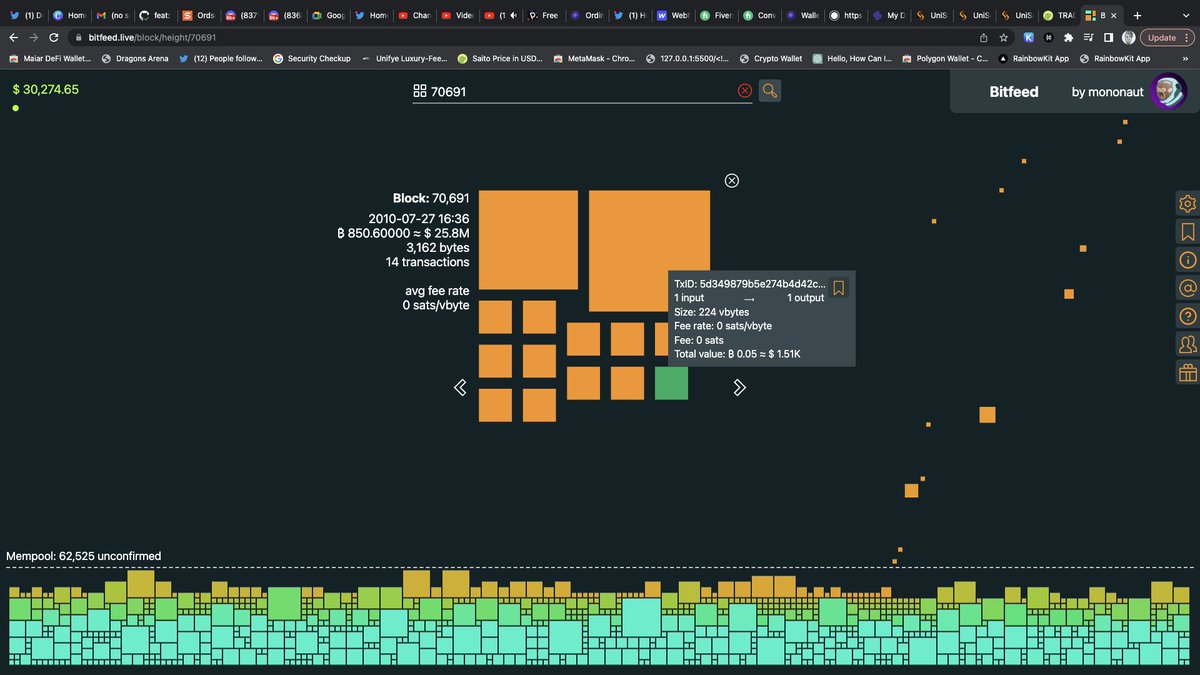Open the info panel icon

click(1187, 259)
